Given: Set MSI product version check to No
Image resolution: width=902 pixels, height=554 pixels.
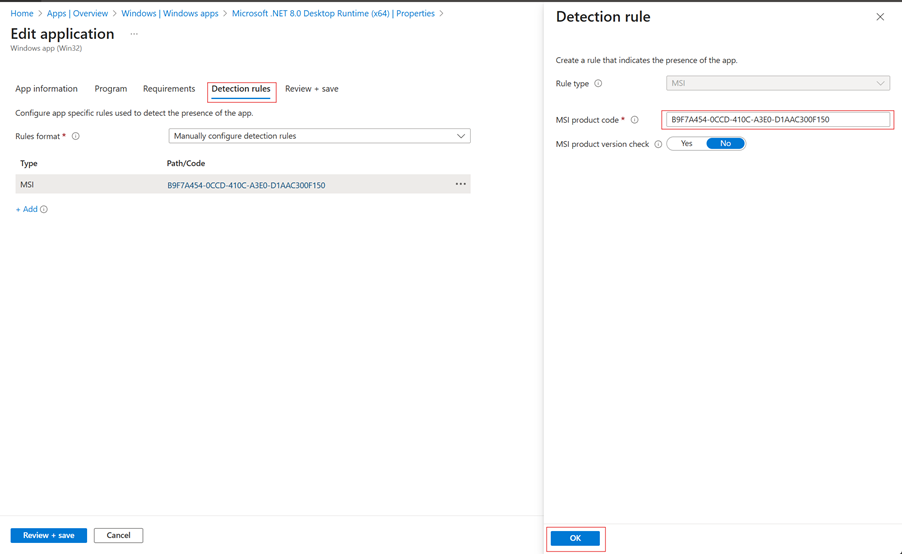Looking at the screenshot, I should (725, 144).
